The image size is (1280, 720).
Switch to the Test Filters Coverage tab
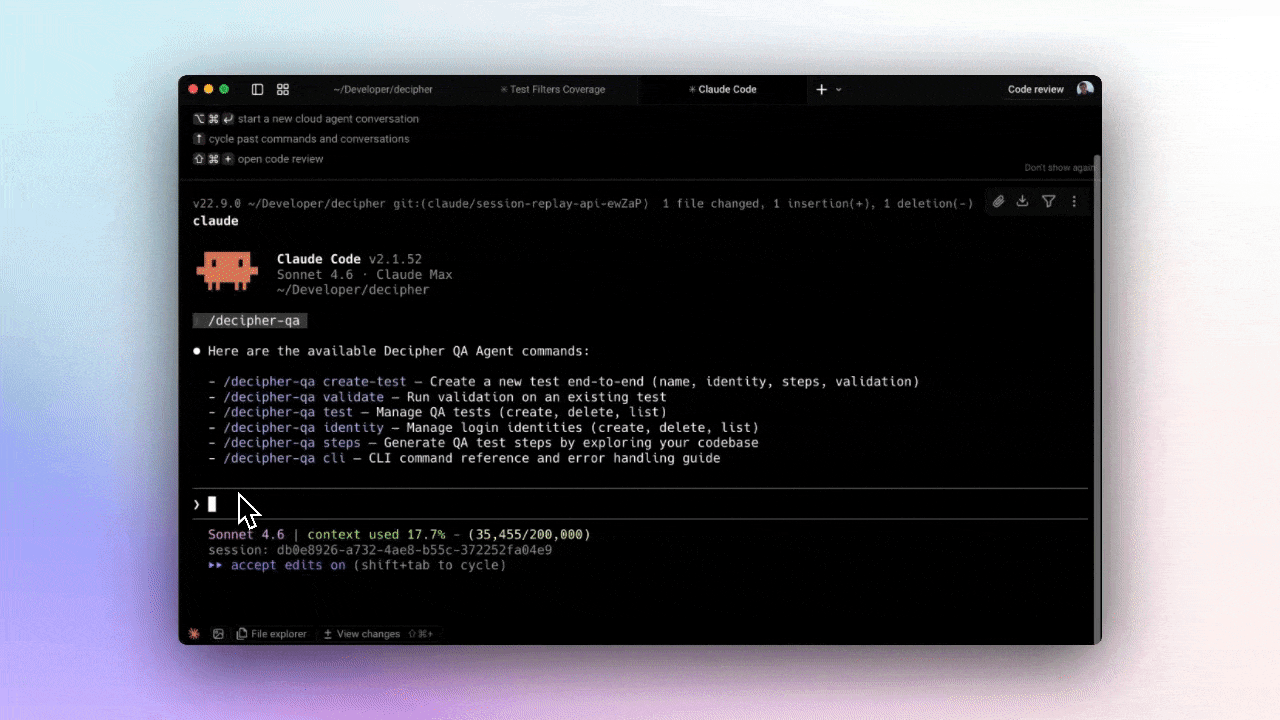[553, 89]
